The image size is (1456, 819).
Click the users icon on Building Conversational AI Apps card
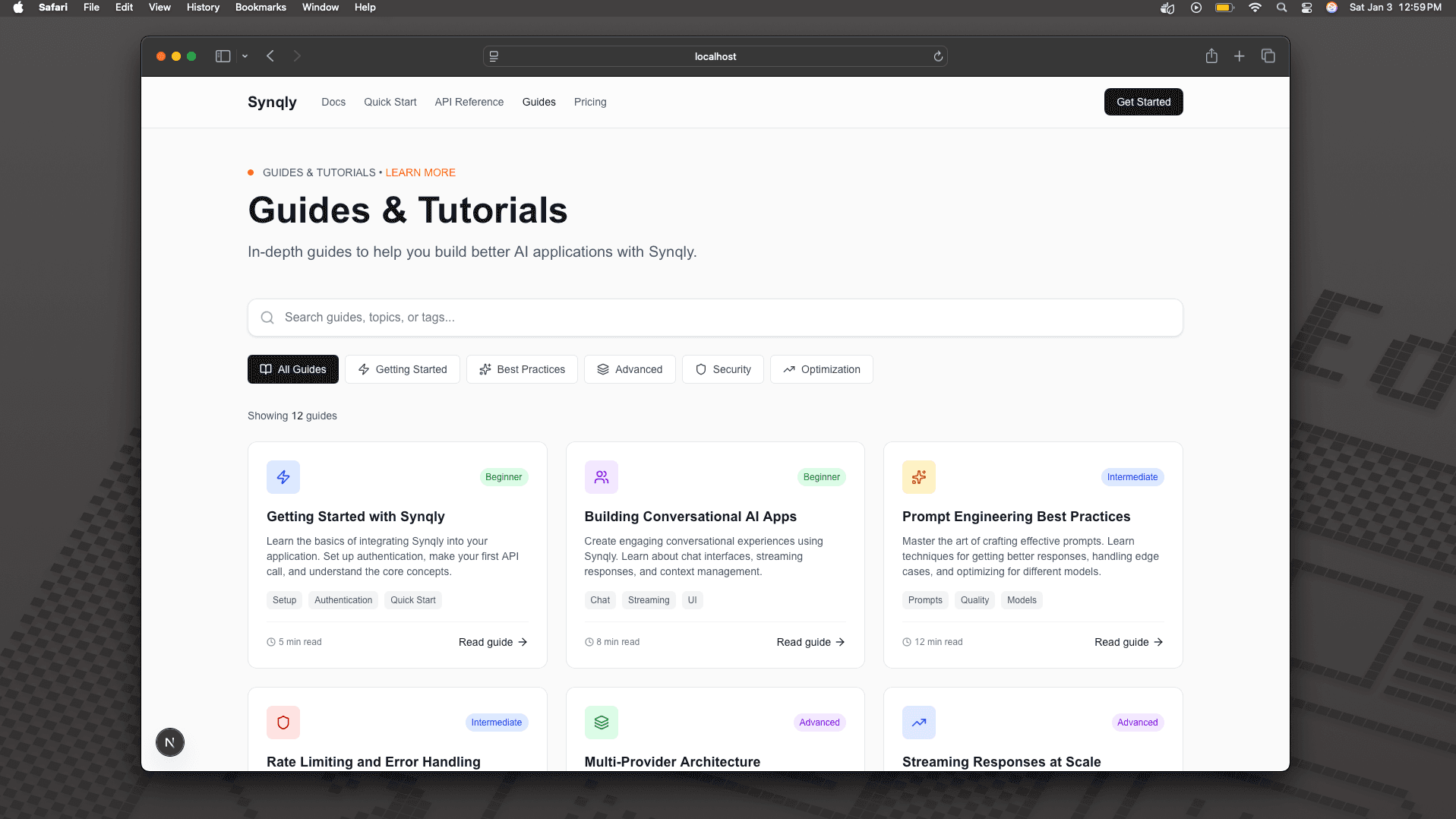tap(602, 477)
